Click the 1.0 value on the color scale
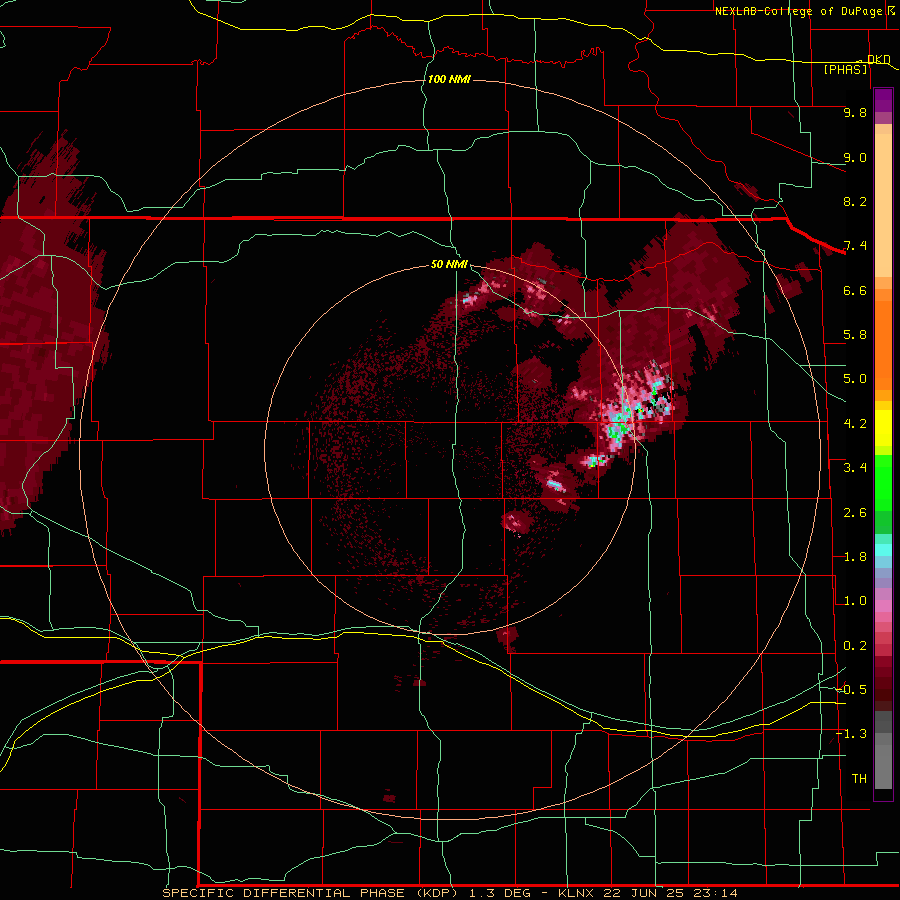The image size is (900, 900). tap(855, 601)
